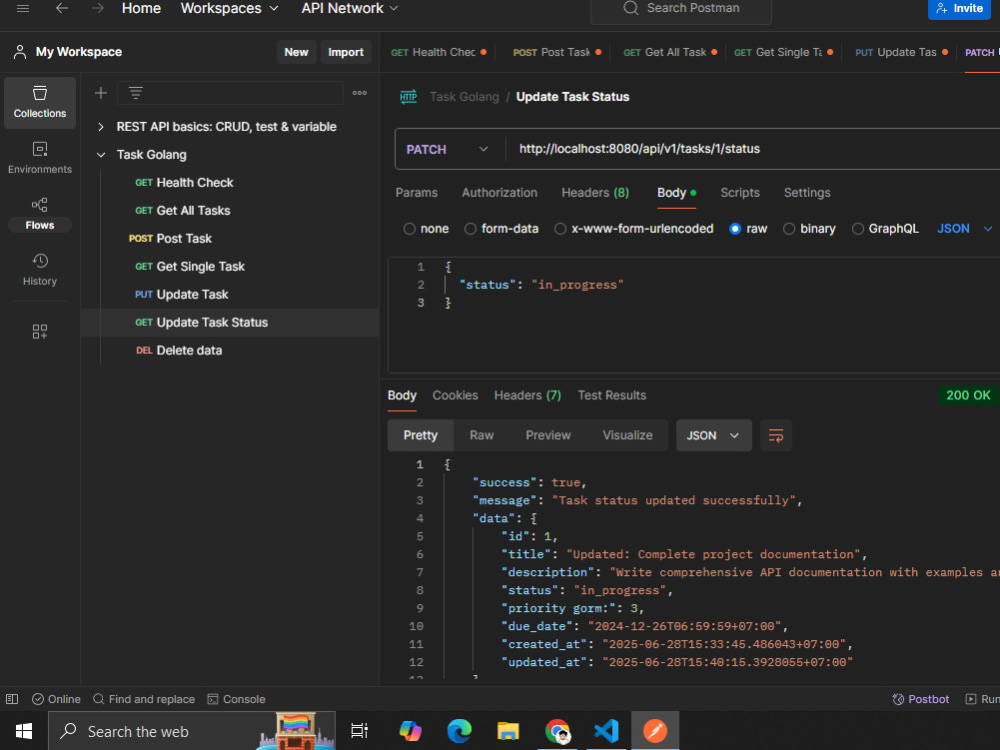The image size is (1000, 750).
Task: Open Google Chrome from taskbar
Action: (x=557, y=731)
